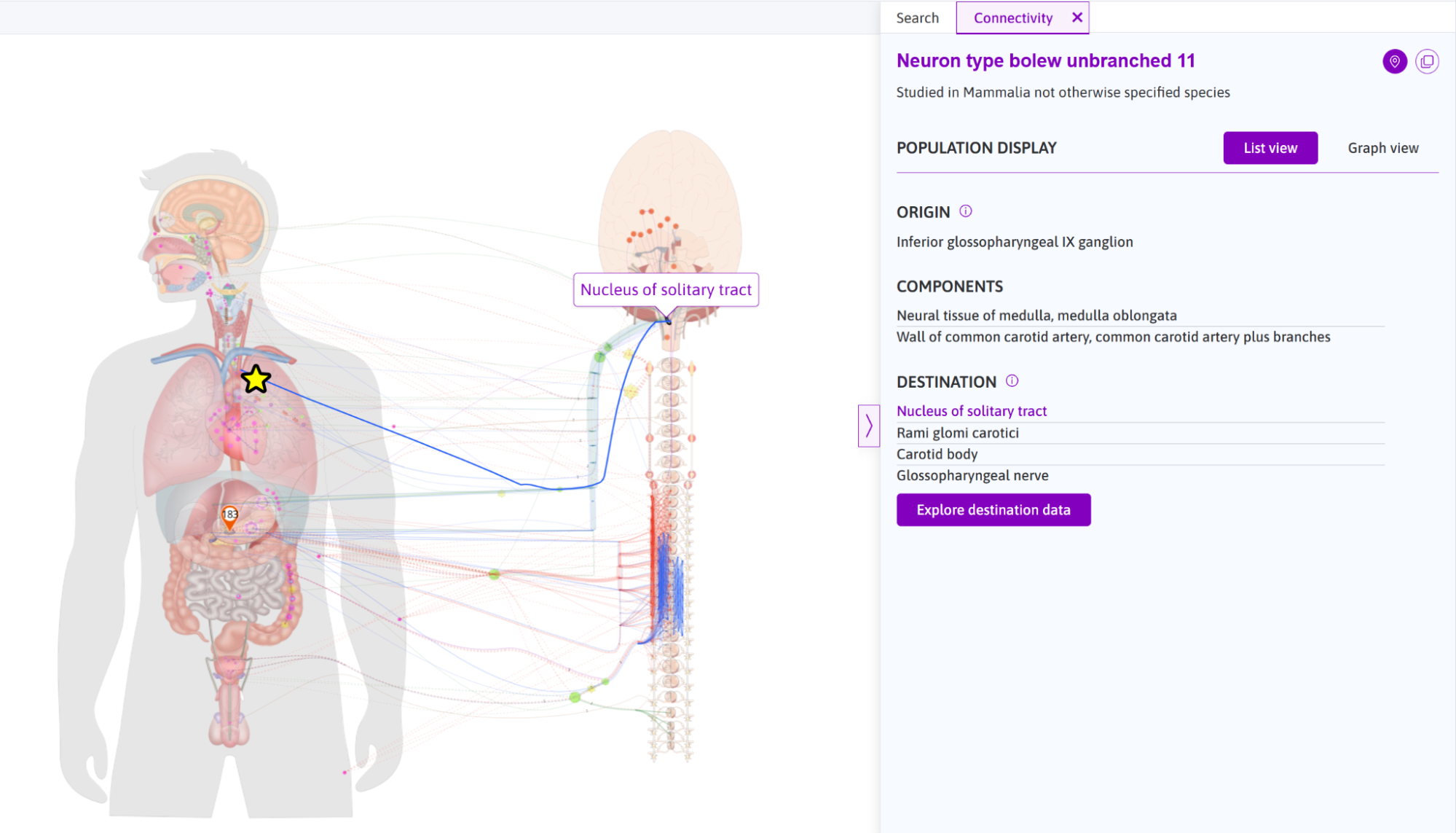1456x833 pixels.
Task: Click the location pin icon for neuron
Action: (x=1395, y=61)
